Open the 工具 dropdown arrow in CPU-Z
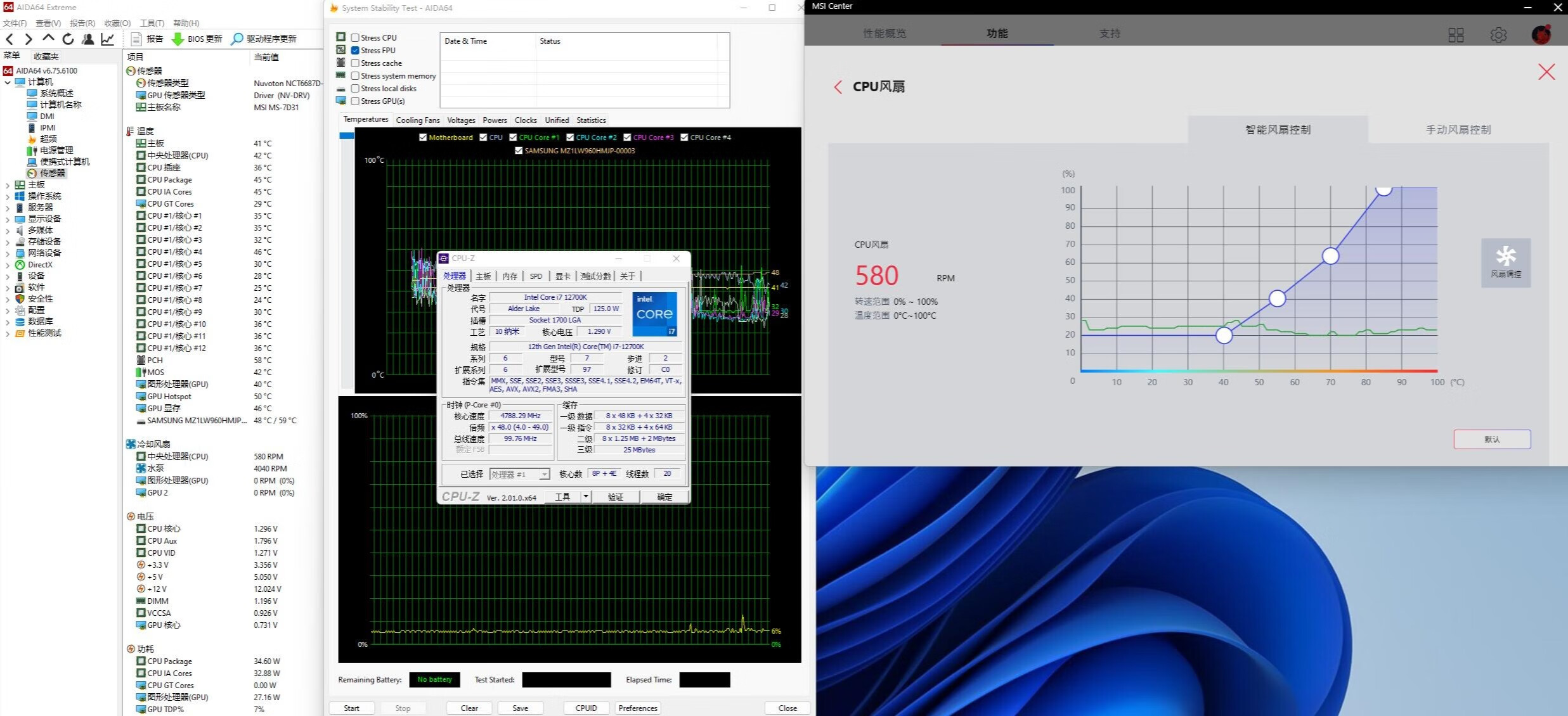Image resolution: width=1568 pixels, height=716 pixels. (x=586, y=497)
